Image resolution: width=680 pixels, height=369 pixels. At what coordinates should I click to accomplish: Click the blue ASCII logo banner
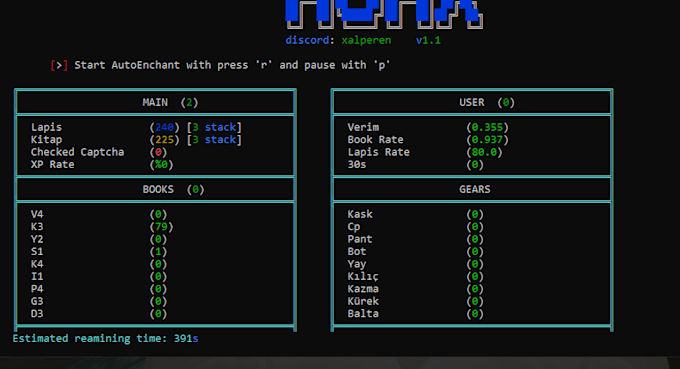tap(384, 14)
